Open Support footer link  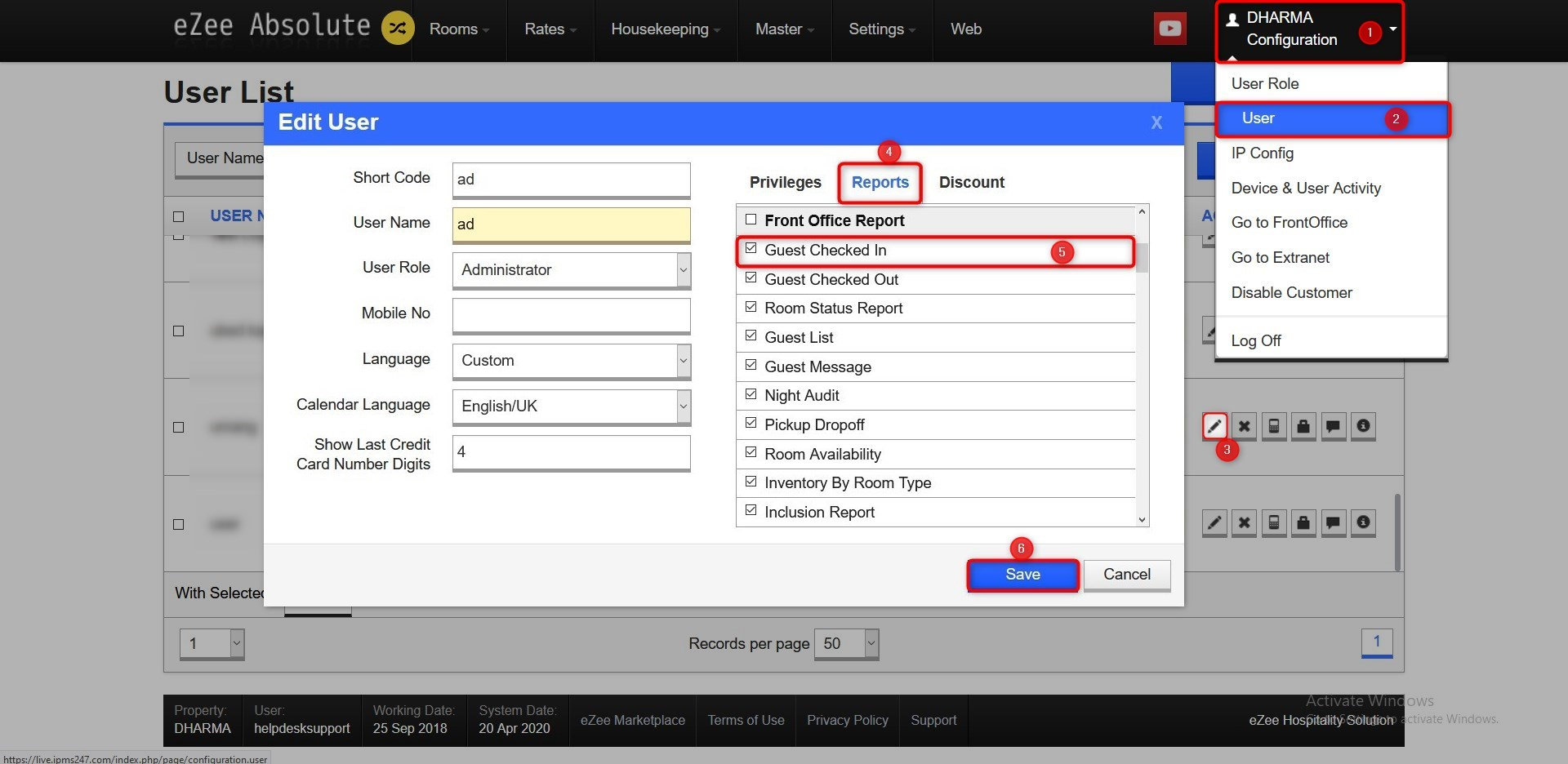[933, 720]
